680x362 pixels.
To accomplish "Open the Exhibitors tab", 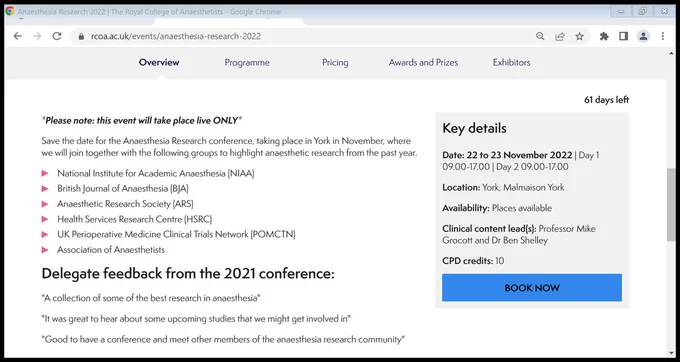I will [x=511, y=62].
